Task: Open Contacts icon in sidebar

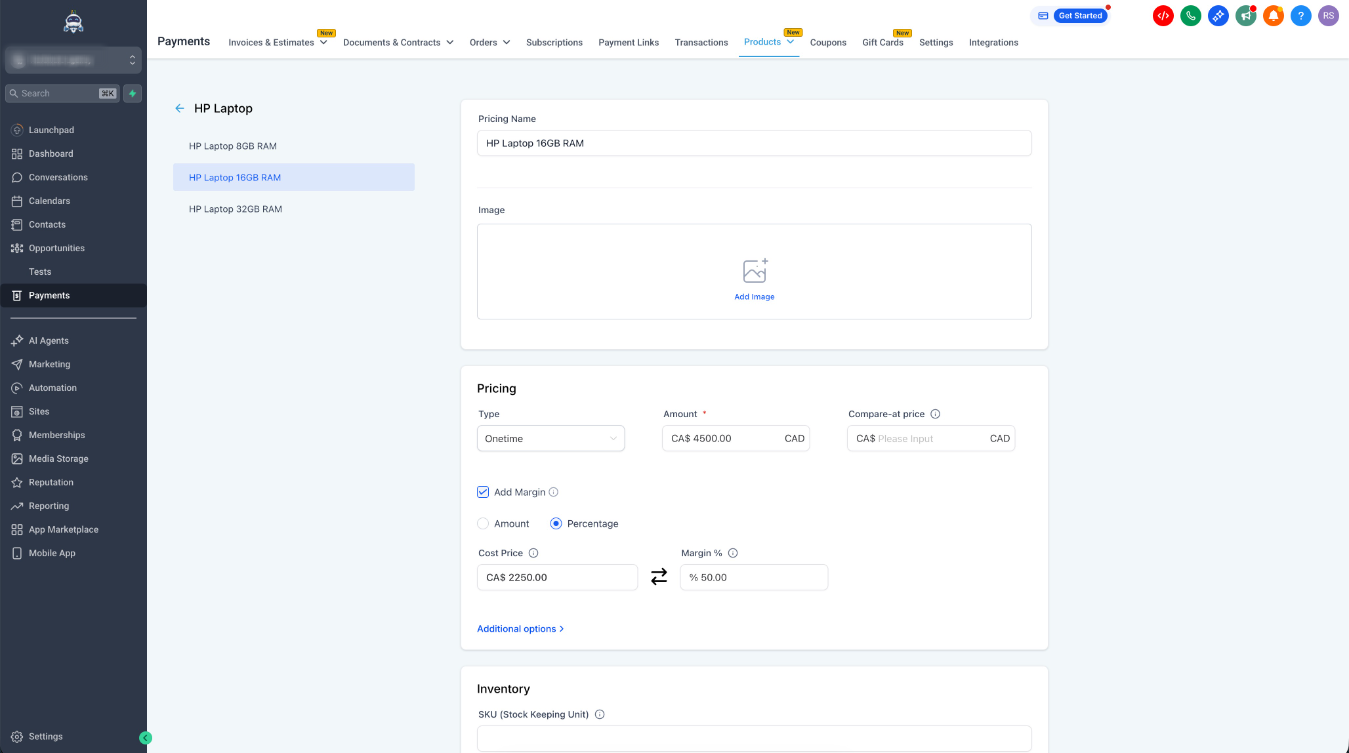Action: click(17, 225)
